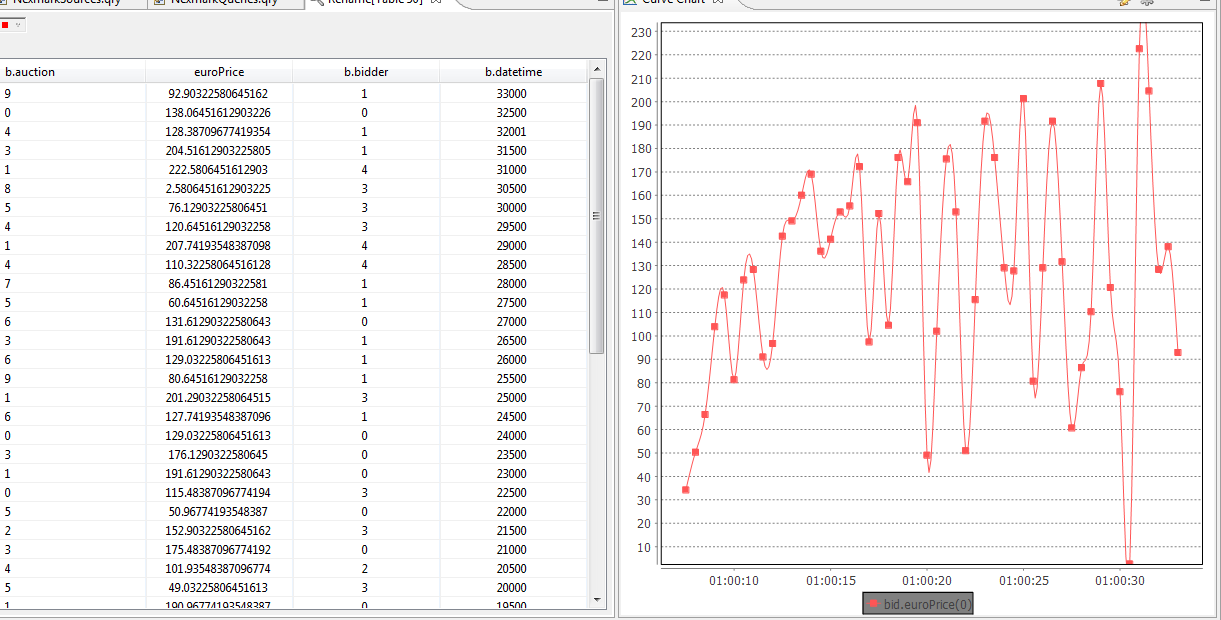Viewport: 1221px width, 620px height.
Task: Click the red legend color marker
Action: 873,604
